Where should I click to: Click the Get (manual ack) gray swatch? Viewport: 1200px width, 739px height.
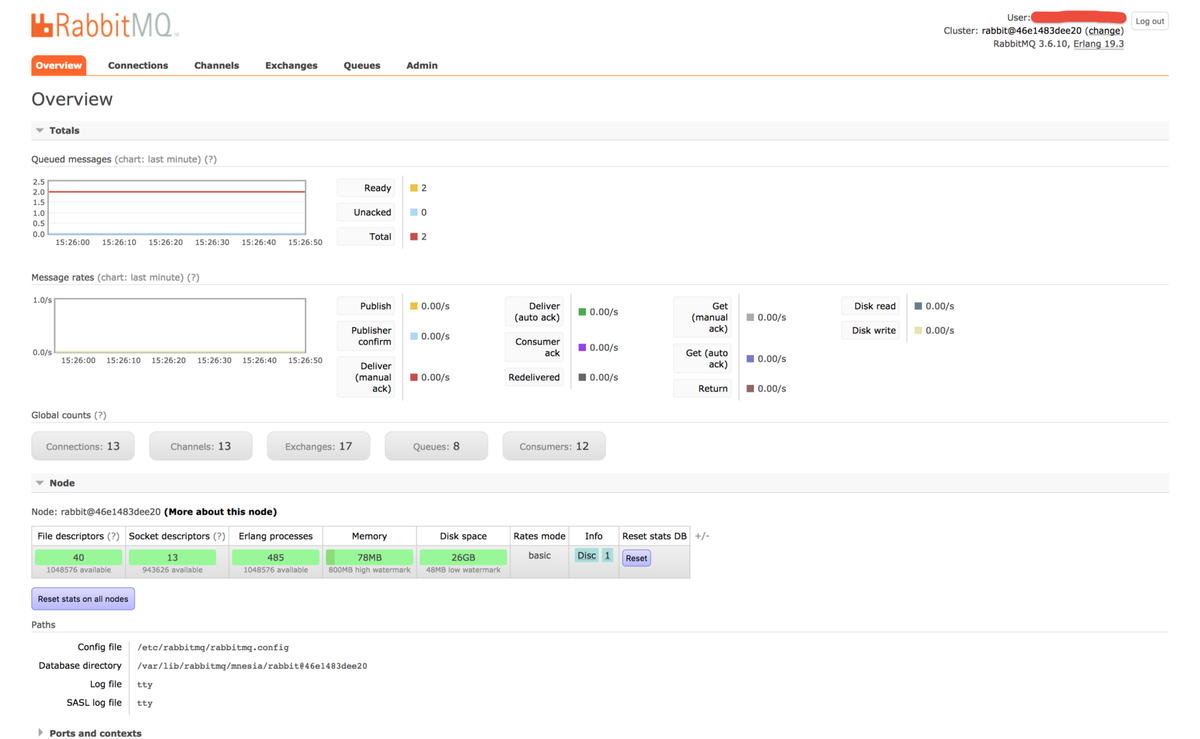click(x=750, y=317)
